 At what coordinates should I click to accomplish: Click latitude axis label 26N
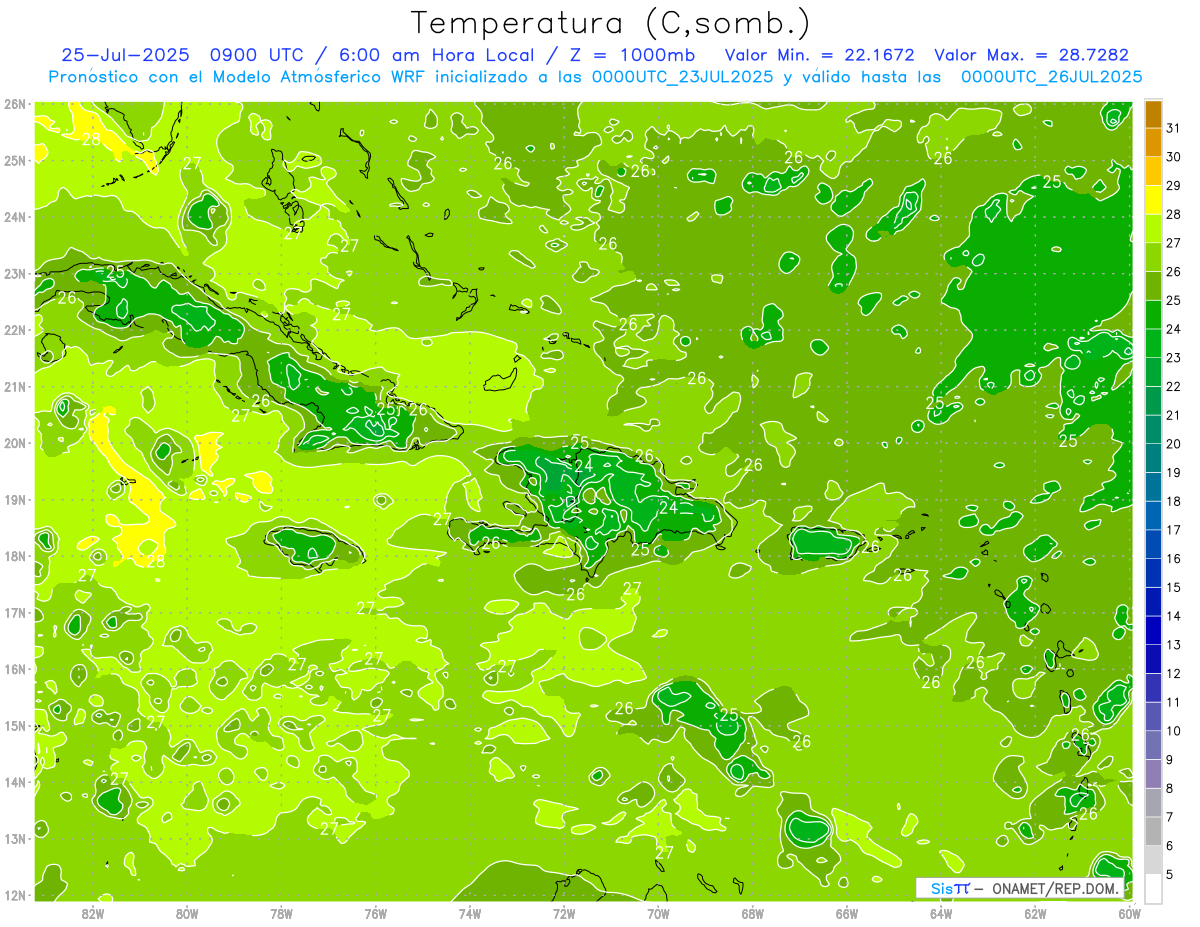[14, 104]
